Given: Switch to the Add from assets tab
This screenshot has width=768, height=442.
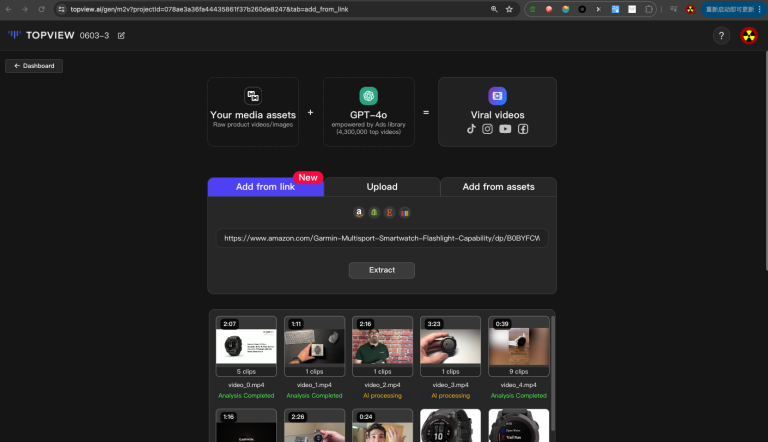Looking at the screenshot, I should (x=498, y=187).
